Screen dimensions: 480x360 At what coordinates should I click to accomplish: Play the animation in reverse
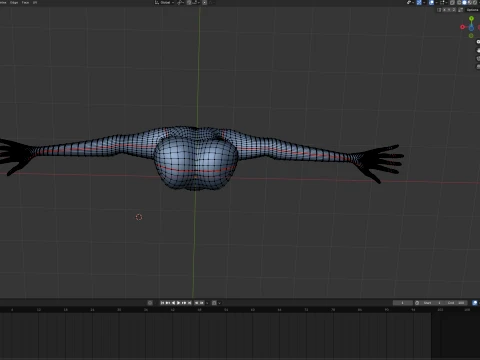coord(173,303)
